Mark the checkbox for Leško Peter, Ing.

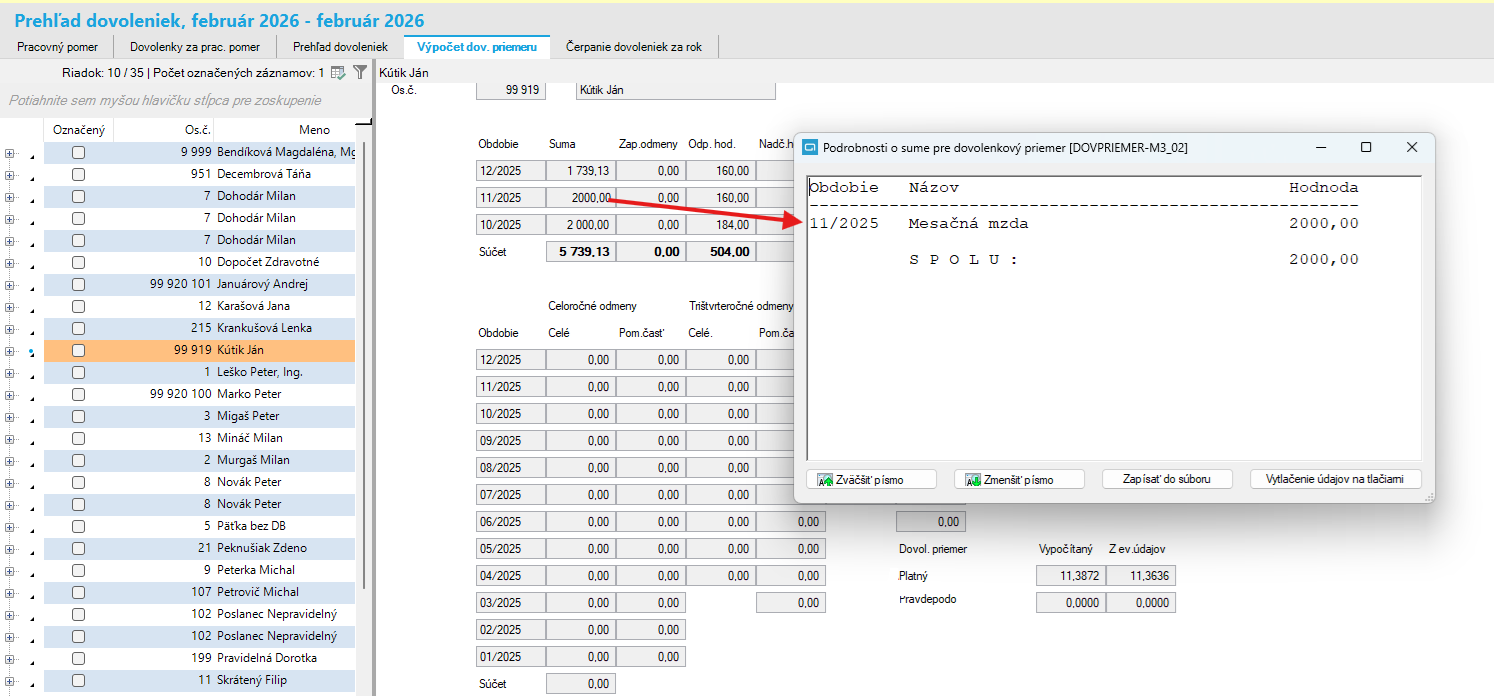coord(78,373)
